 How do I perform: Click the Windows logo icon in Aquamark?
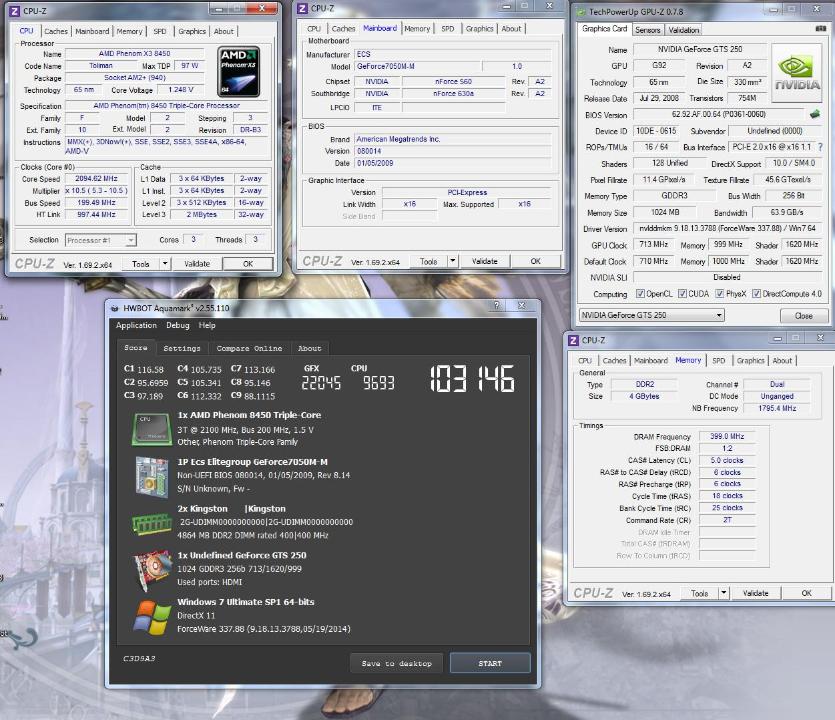[x=152, y=617]
